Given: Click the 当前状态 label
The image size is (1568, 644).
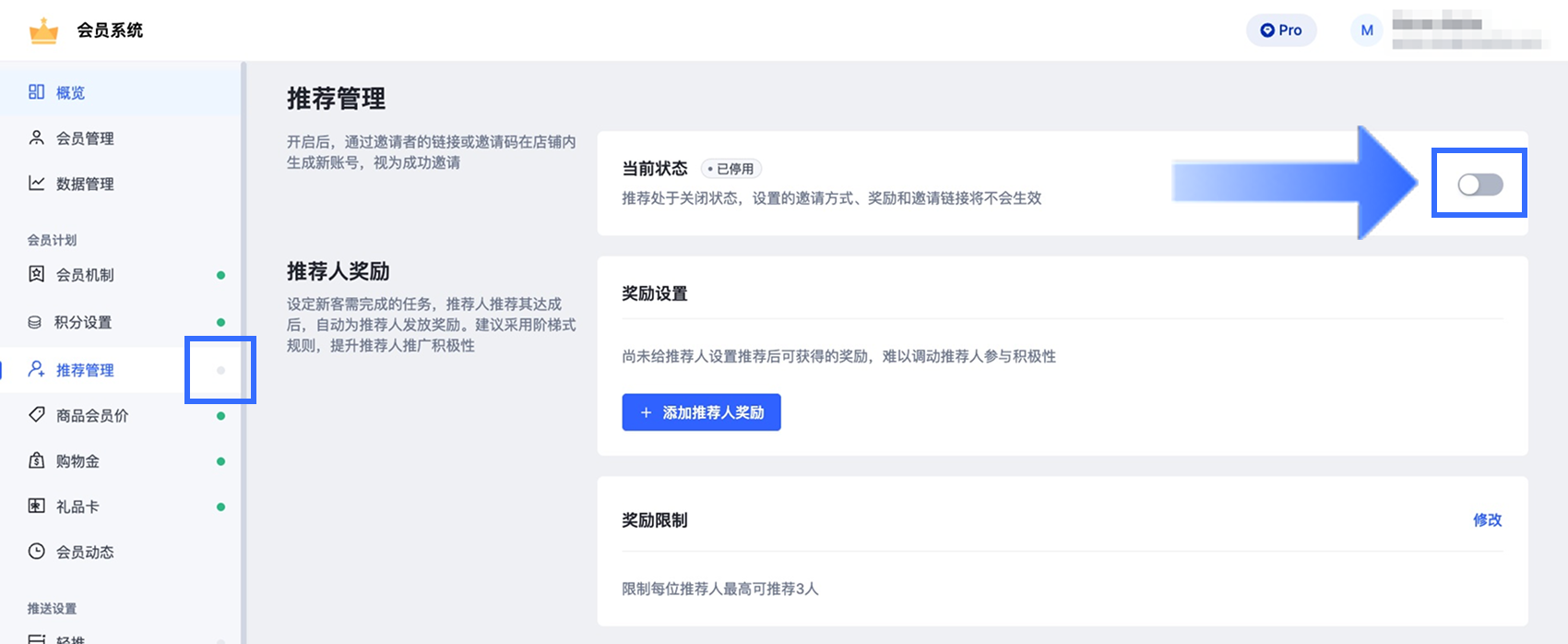Looking at the screenshot, I should point(655,168).
